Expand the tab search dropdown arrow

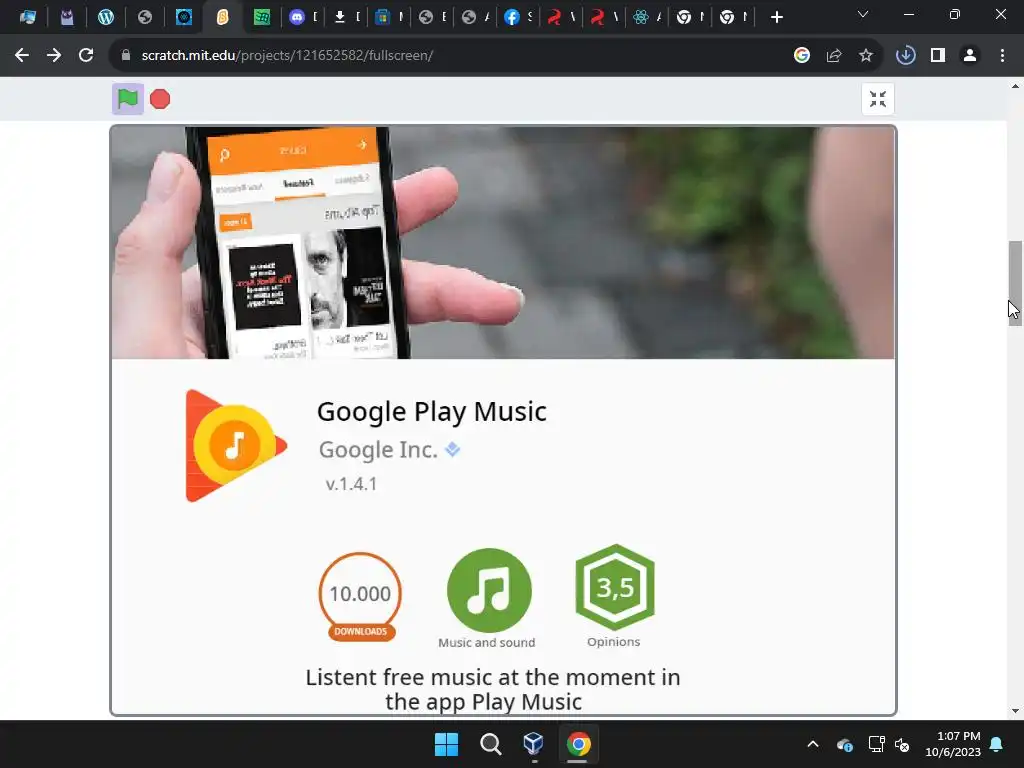[863, 14]
